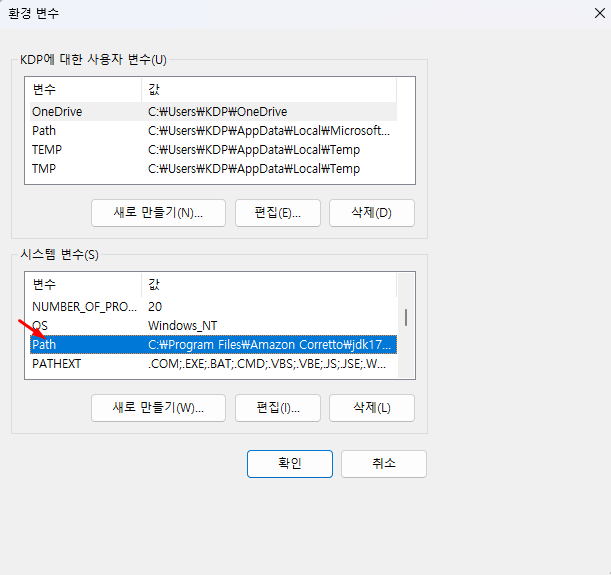Click the 값 column header in user variables

269,90
